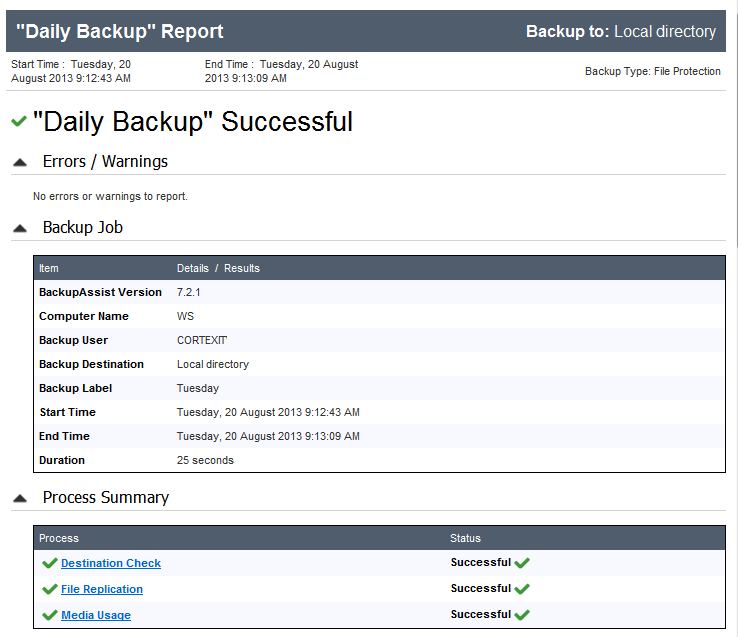The height and width of the screenshot is (637, 738).
Task: Click the Process column header
Action: 59,538
